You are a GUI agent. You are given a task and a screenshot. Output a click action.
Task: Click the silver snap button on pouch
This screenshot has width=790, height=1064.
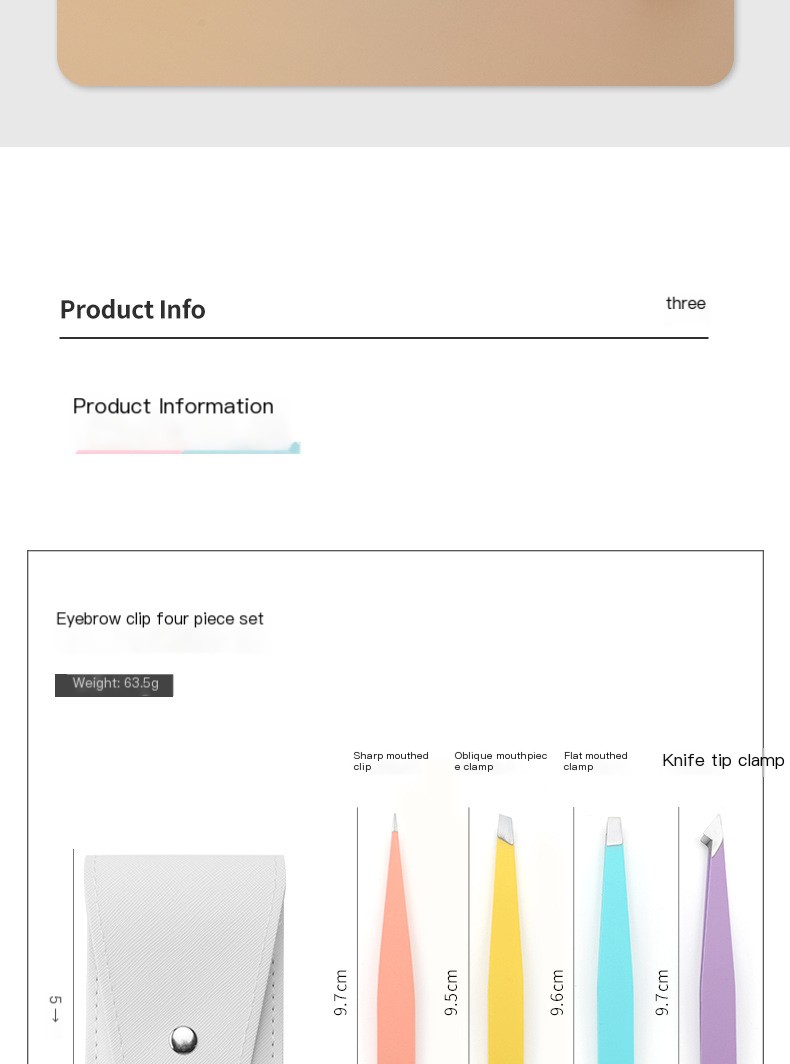coord(183,1039)
